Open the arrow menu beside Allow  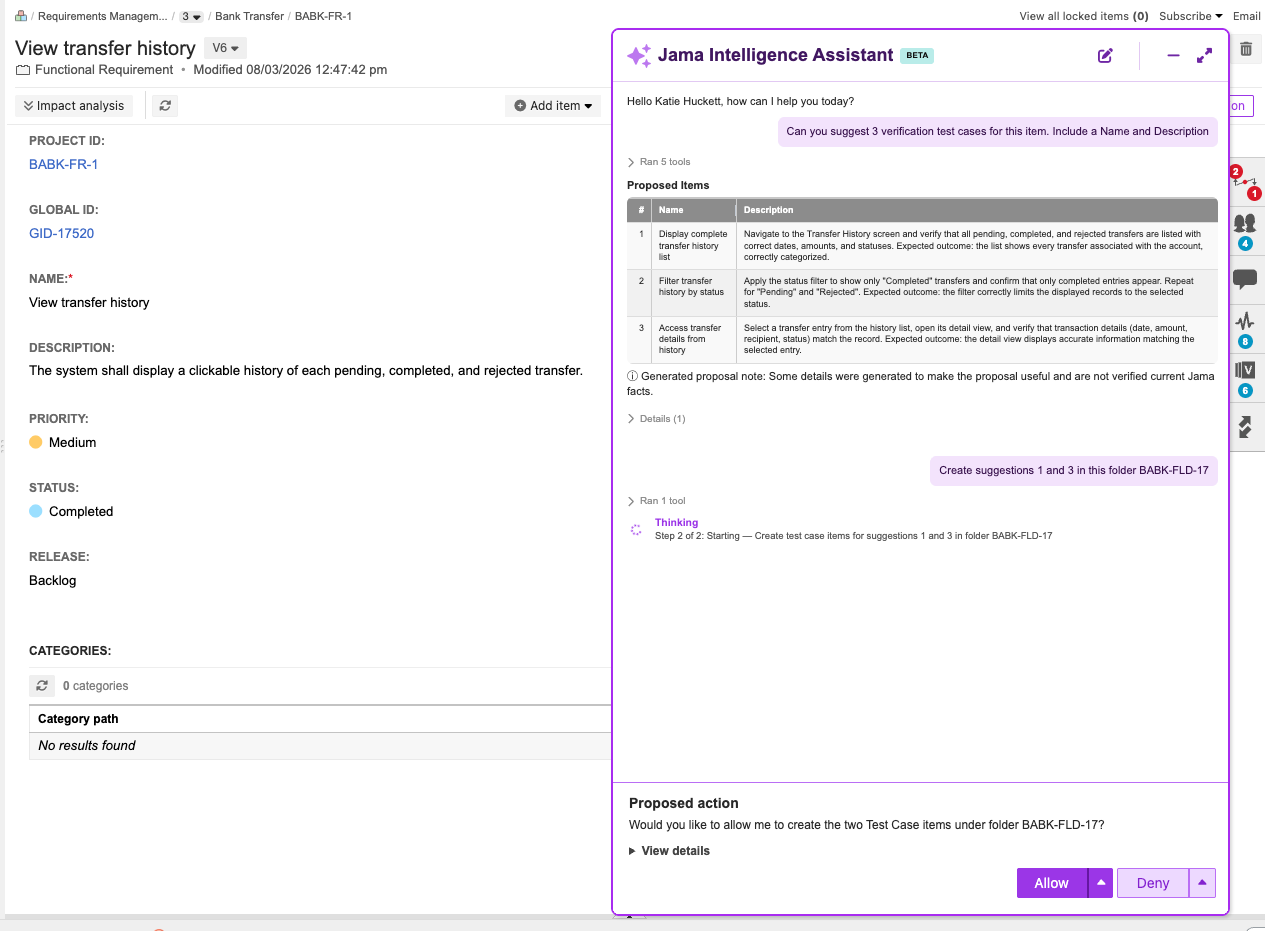point(1100,883)
